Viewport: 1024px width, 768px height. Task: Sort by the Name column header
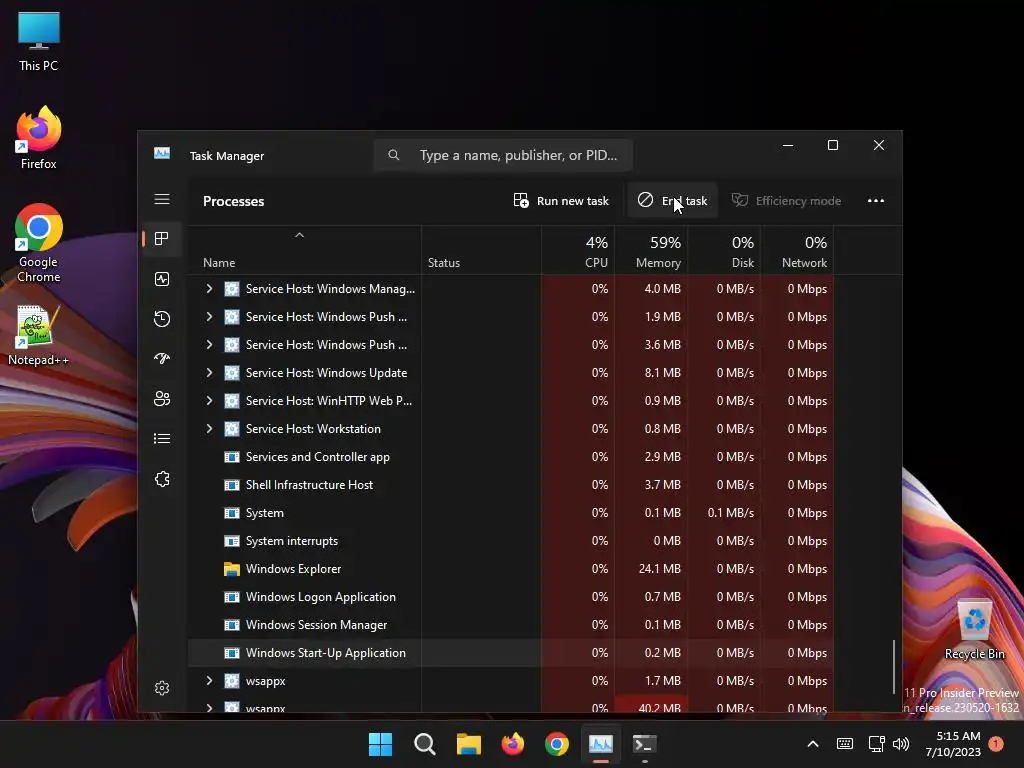[x=304, y=251]
